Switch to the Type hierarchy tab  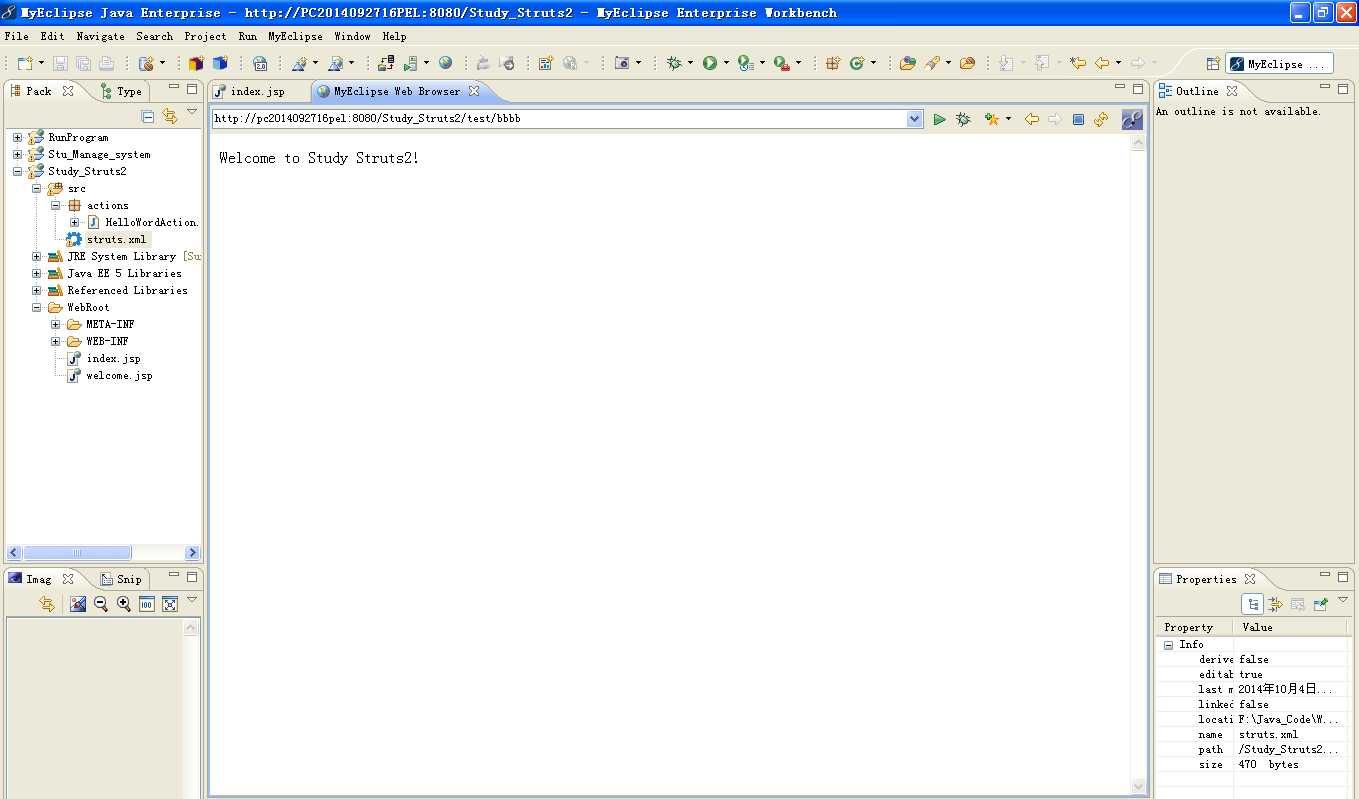tap(121, 91)
